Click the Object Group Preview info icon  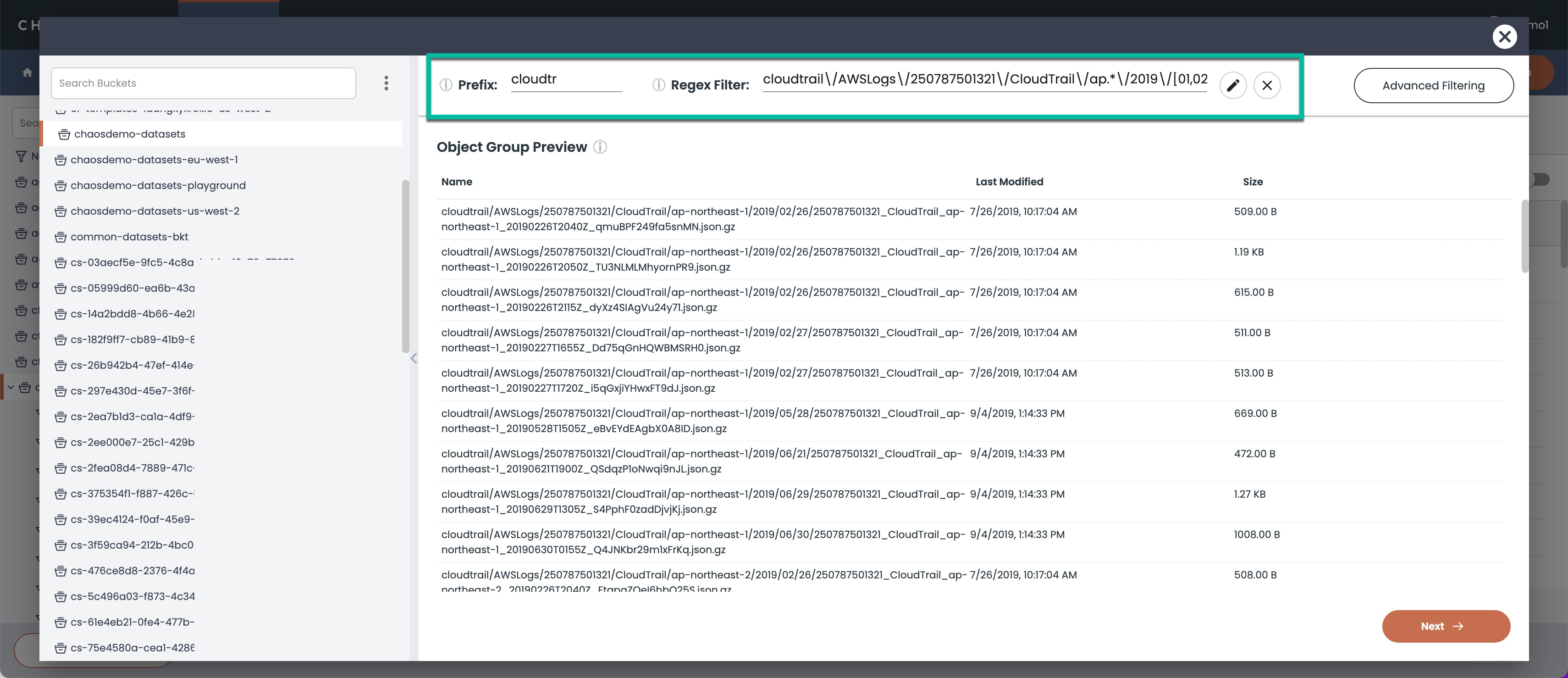coord(600,147)
